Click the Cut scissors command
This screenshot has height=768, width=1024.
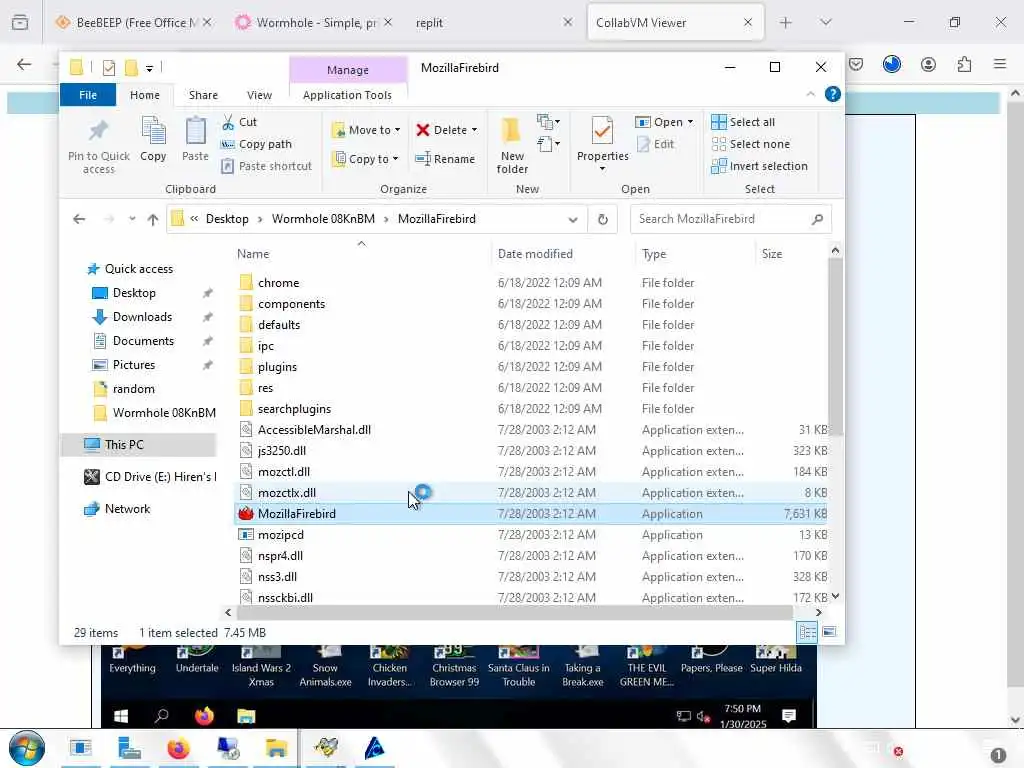[x=239, y=122]
